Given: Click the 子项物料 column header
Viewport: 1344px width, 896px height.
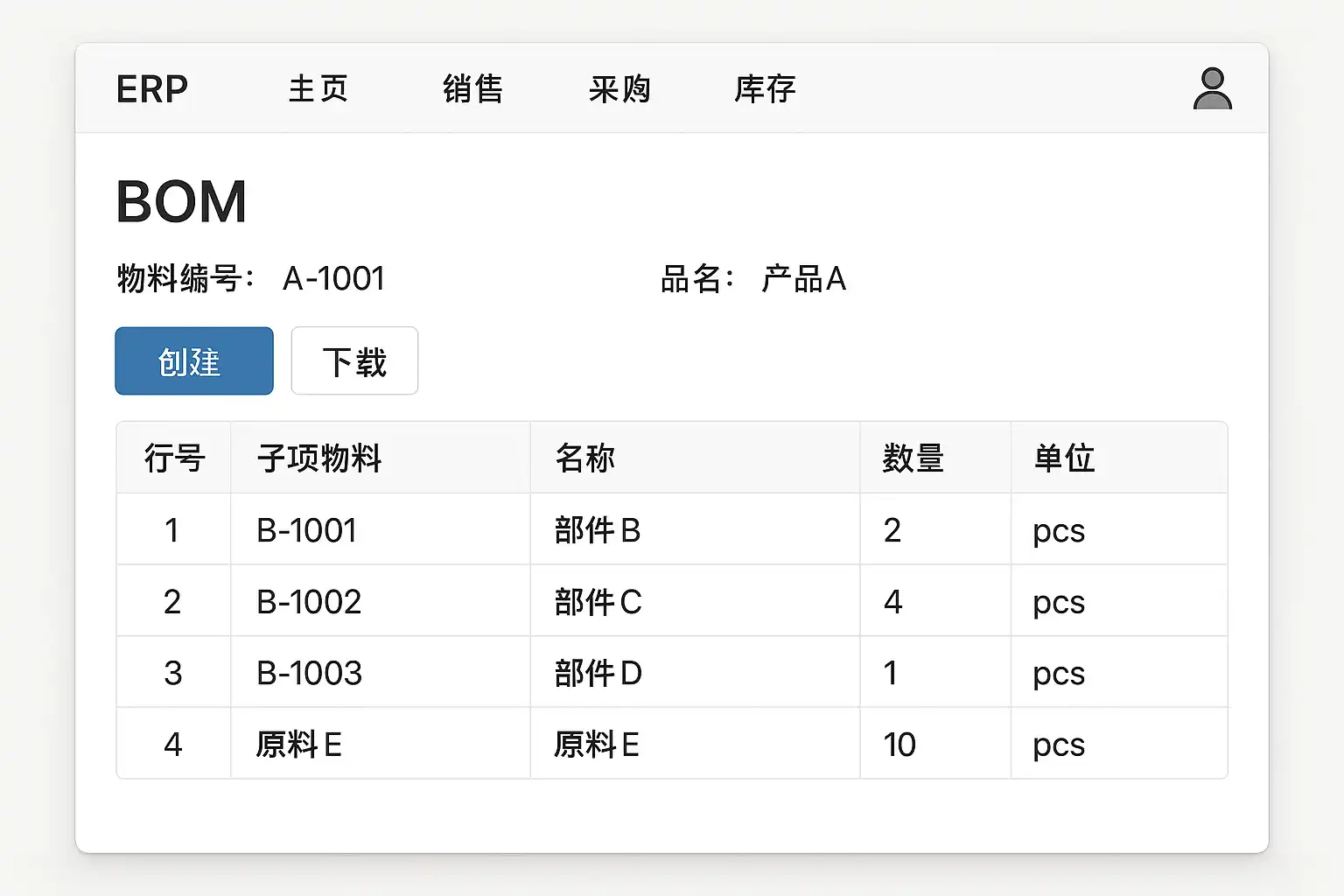Looking at the screenshot, I should pos(319,458).
